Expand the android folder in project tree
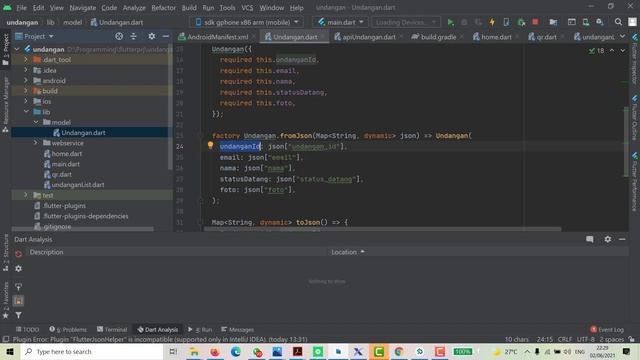The image size is (640, 360). [26, 80]
